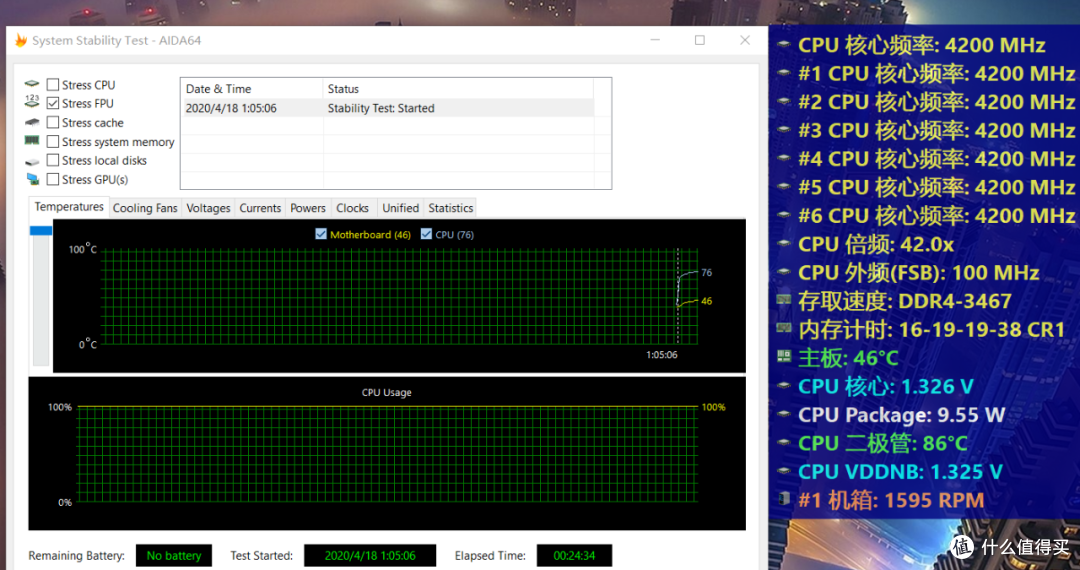Hide the Motherboard (46) temperature graph line
This screenshot has height=570, width=1080.
tap(320, 234)
